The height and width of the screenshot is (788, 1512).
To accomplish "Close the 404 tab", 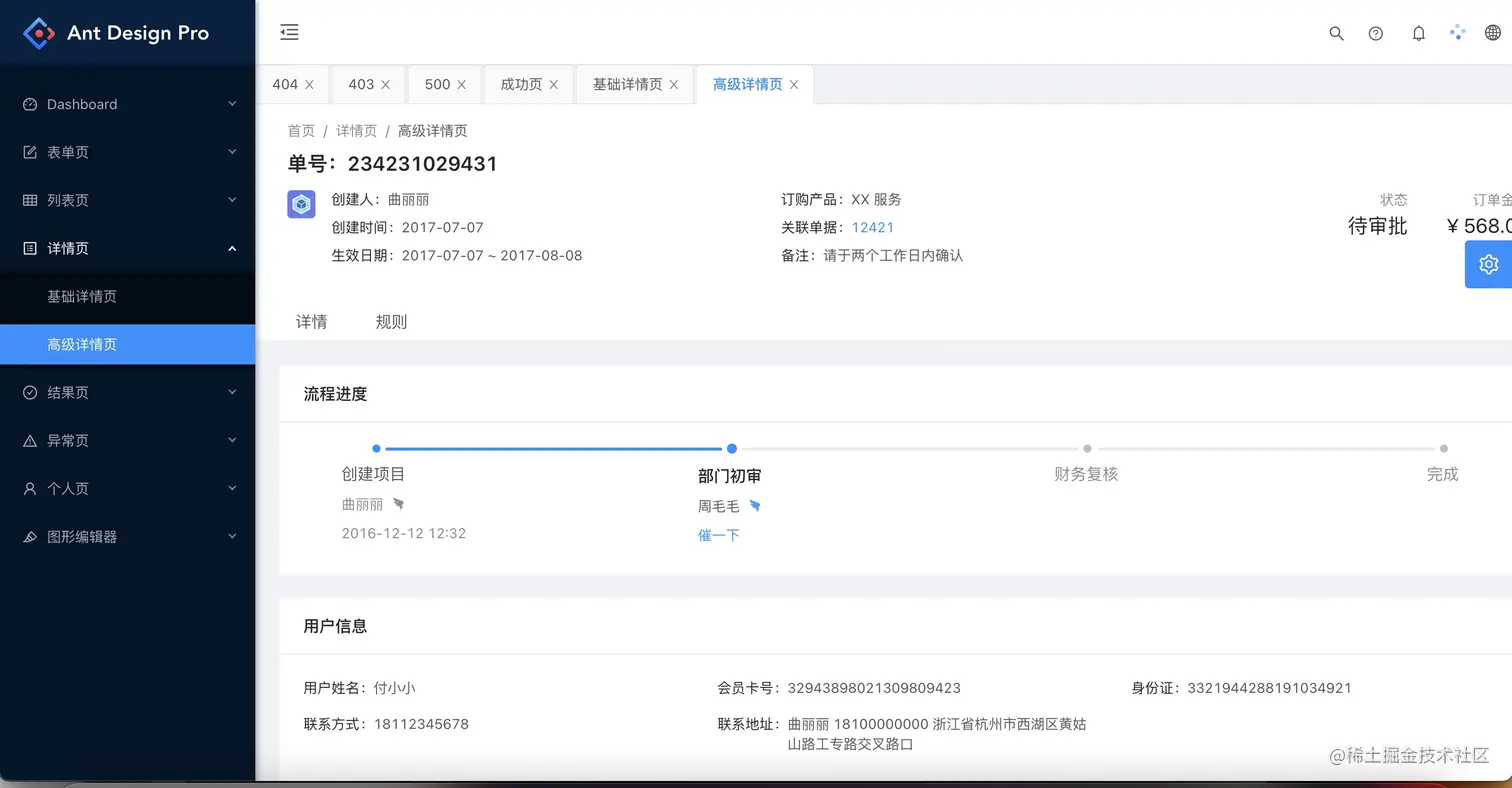I will pos(309,85).
